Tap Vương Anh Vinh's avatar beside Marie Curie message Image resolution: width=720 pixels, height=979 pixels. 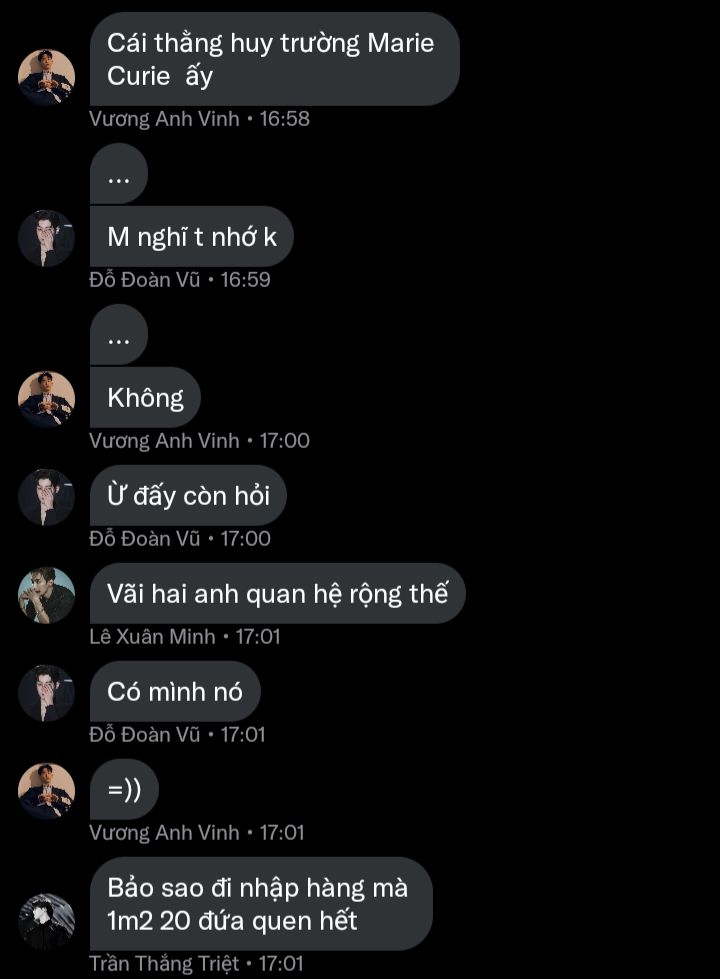(x=46, y=77)
